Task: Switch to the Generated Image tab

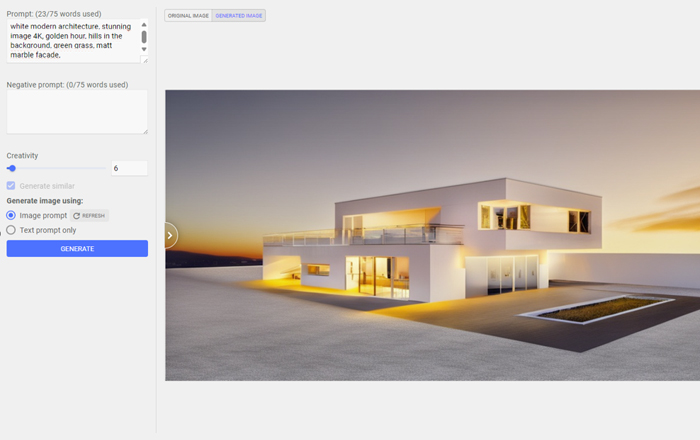Action: pos(239,16)
